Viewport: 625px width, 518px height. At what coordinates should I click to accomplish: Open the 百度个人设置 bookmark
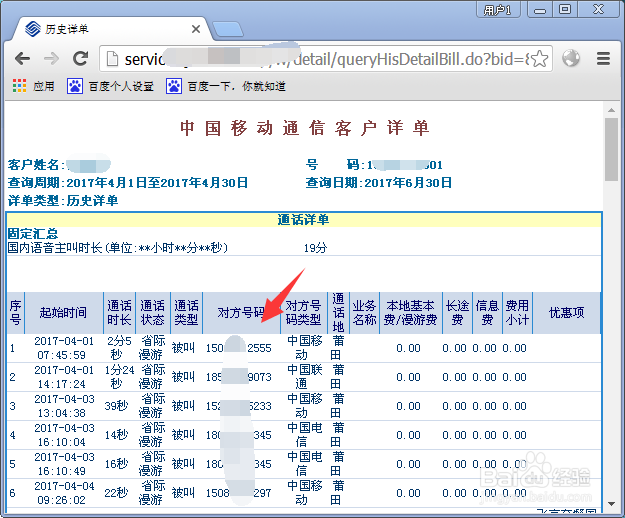(x=110, y=86)
